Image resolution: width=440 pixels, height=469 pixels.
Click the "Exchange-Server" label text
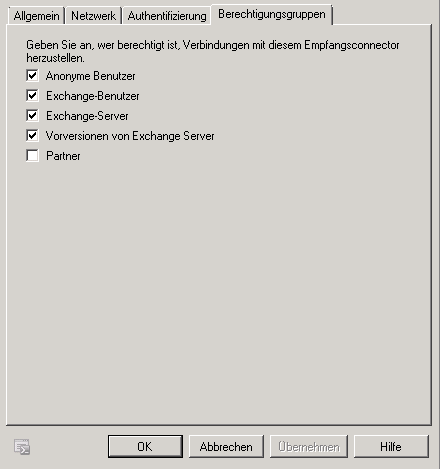[87, 116]
